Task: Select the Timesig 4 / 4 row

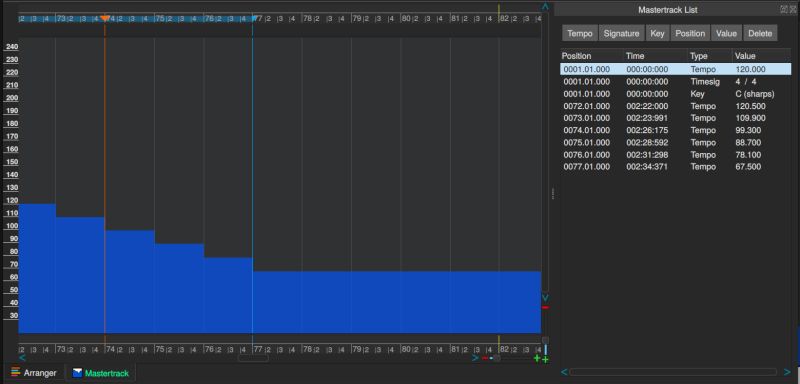Action: click(x=676, y=82)
